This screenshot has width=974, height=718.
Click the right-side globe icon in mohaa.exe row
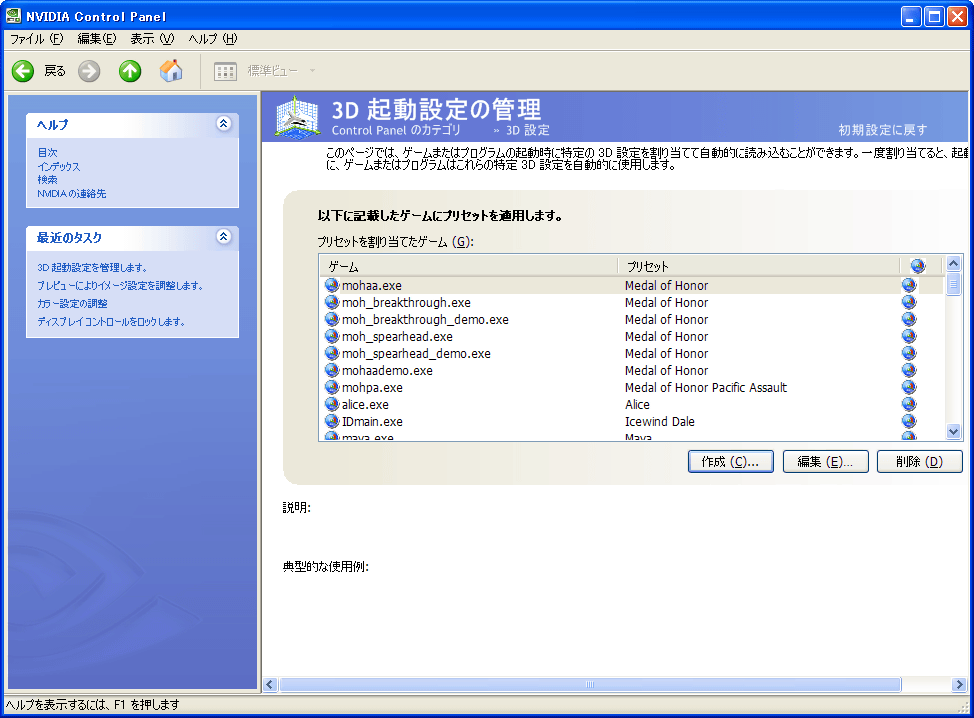(x=909, y=285)
